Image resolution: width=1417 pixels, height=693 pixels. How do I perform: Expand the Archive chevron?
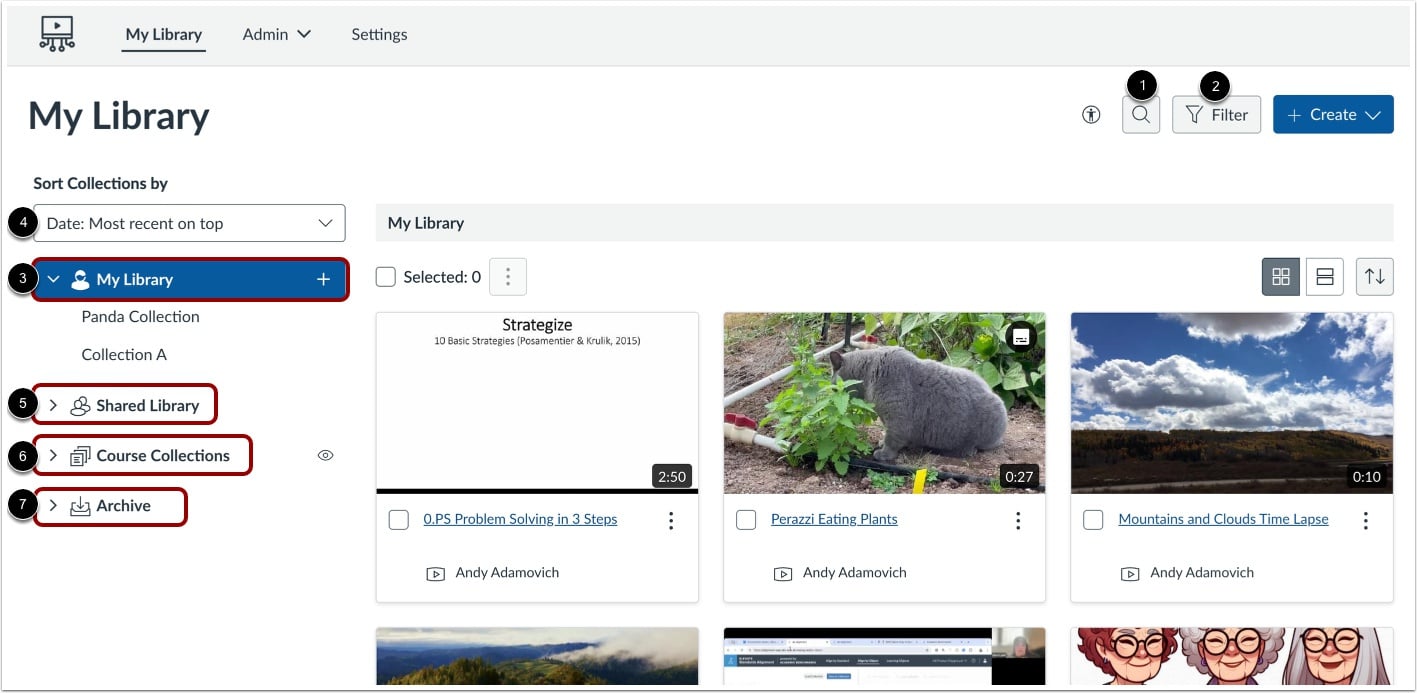[53, 506]
